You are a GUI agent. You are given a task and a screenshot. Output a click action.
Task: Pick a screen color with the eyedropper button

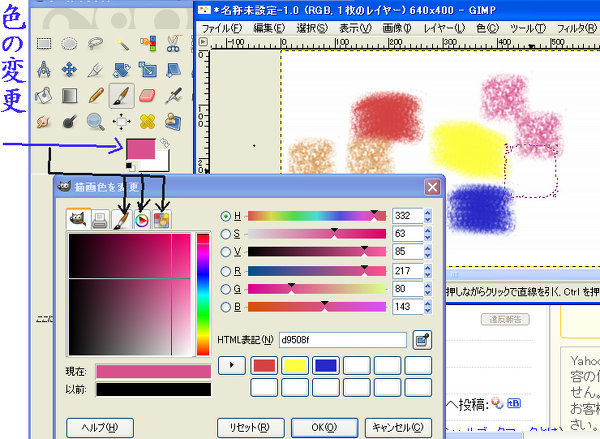422,340
